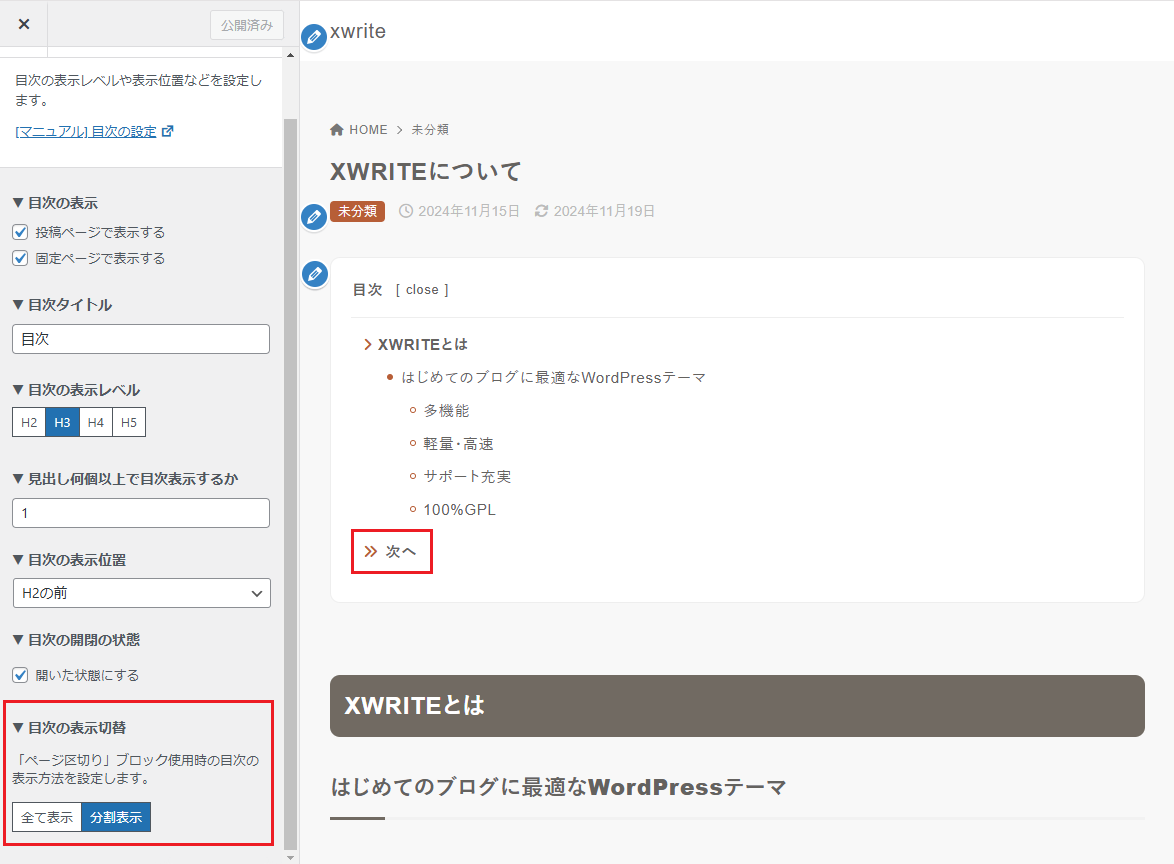
Task: Click the 公開済み button
Action: coord(247,25)
